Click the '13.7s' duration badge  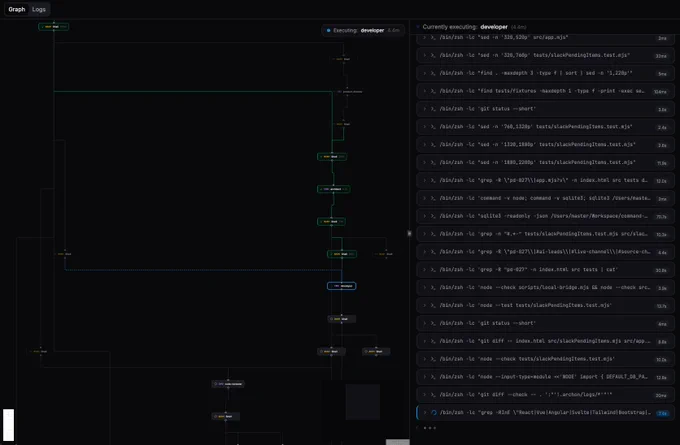[661, 306]
